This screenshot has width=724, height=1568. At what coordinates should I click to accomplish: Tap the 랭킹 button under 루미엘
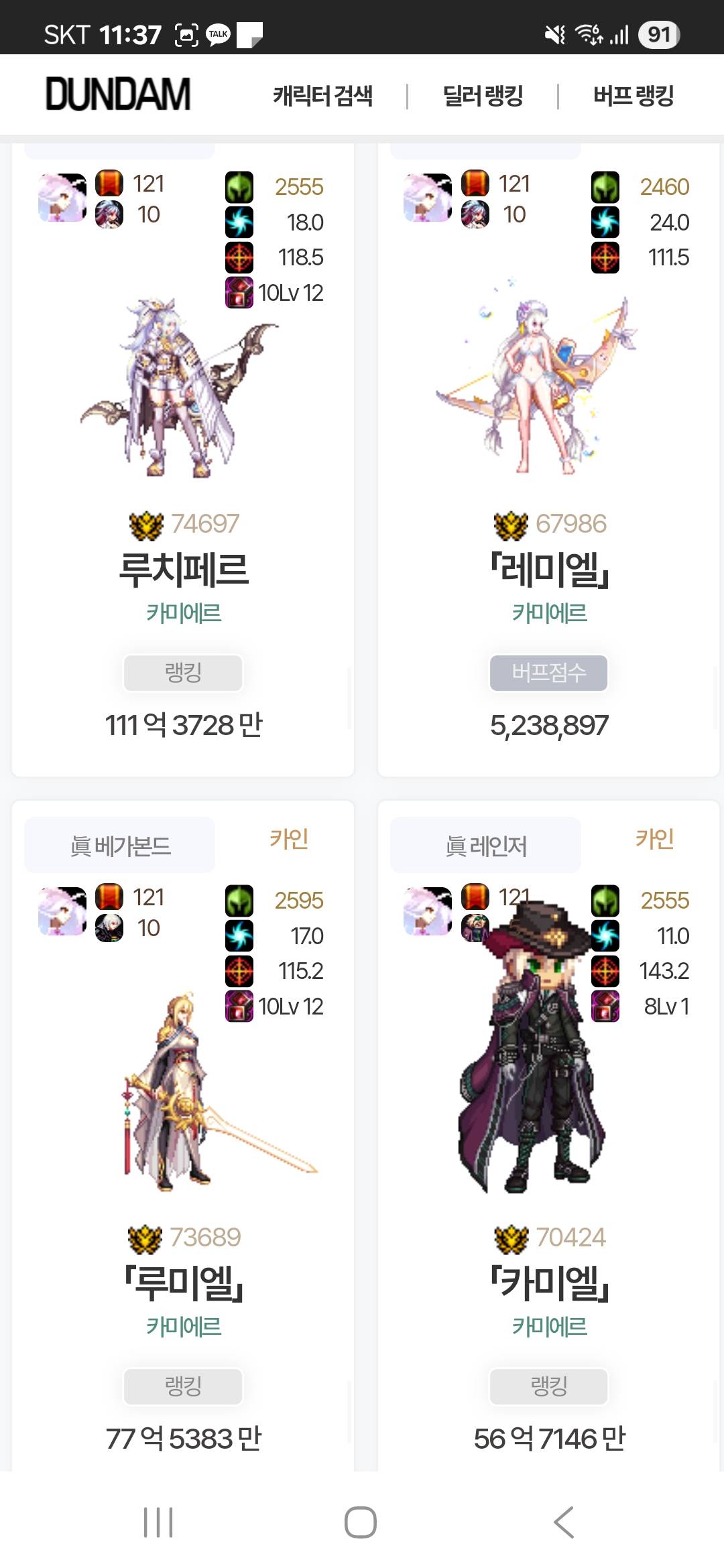tap(183, 1386)
